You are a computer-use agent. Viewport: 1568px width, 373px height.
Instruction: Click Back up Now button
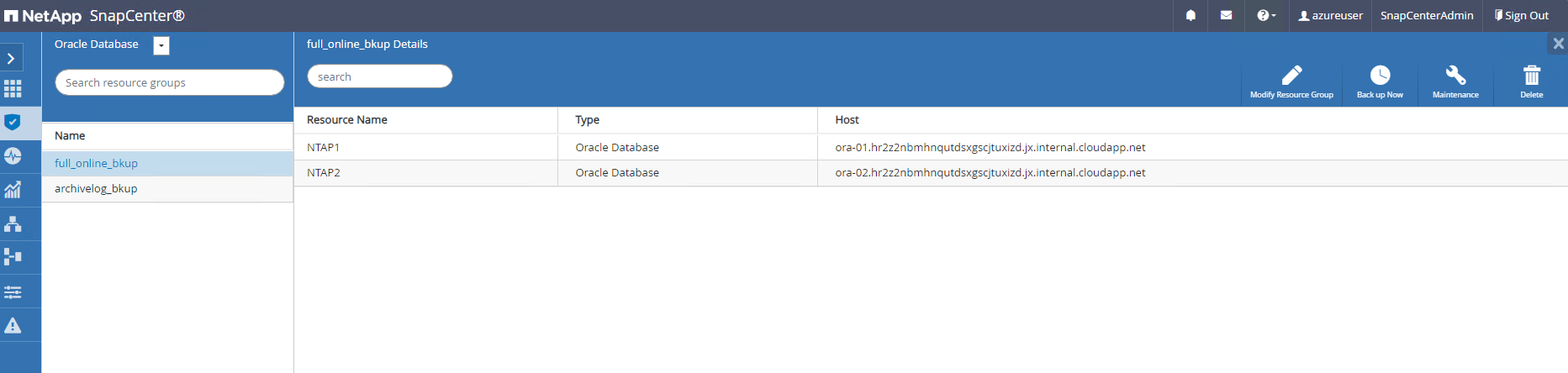coord(1380,81)
